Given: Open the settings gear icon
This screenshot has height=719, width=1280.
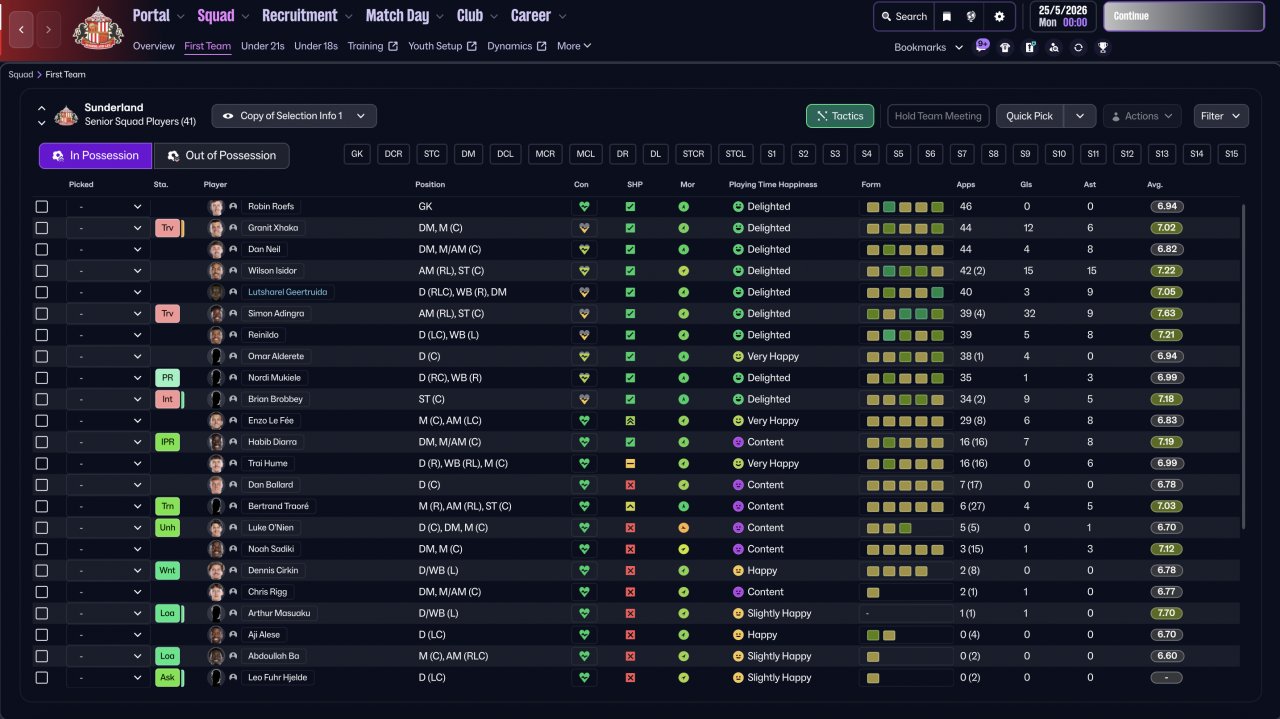Looking at the screenshot, I should (999, 16).
